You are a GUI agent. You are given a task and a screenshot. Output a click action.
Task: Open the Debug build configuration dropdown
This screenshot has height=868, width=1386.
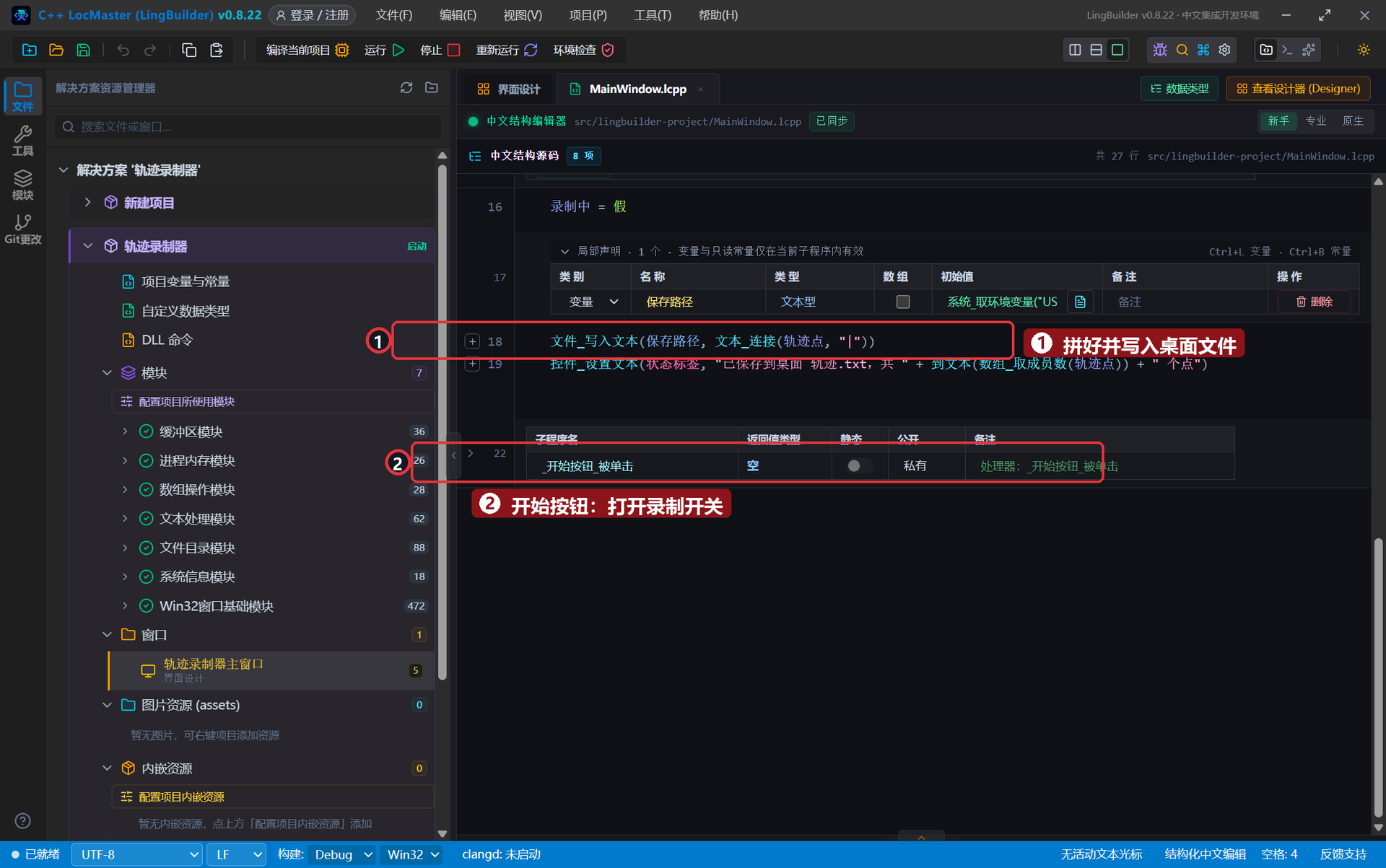pyautogui.click(x=342, y=854)
